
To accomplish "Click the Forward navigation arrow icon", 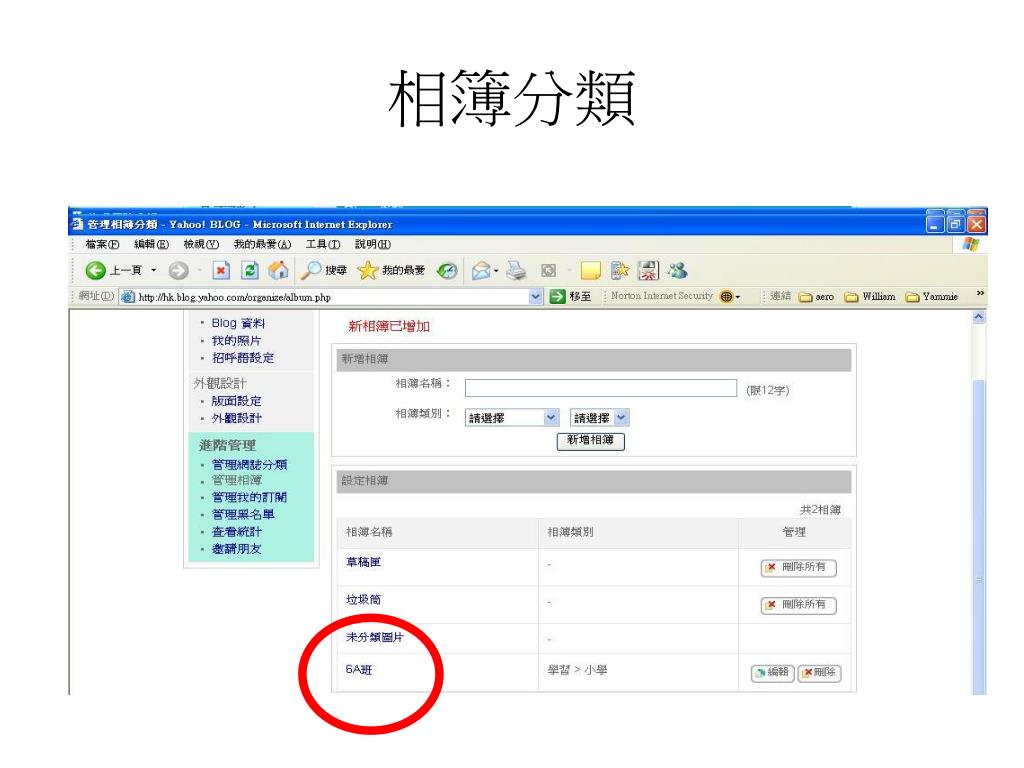I will 178,270.
